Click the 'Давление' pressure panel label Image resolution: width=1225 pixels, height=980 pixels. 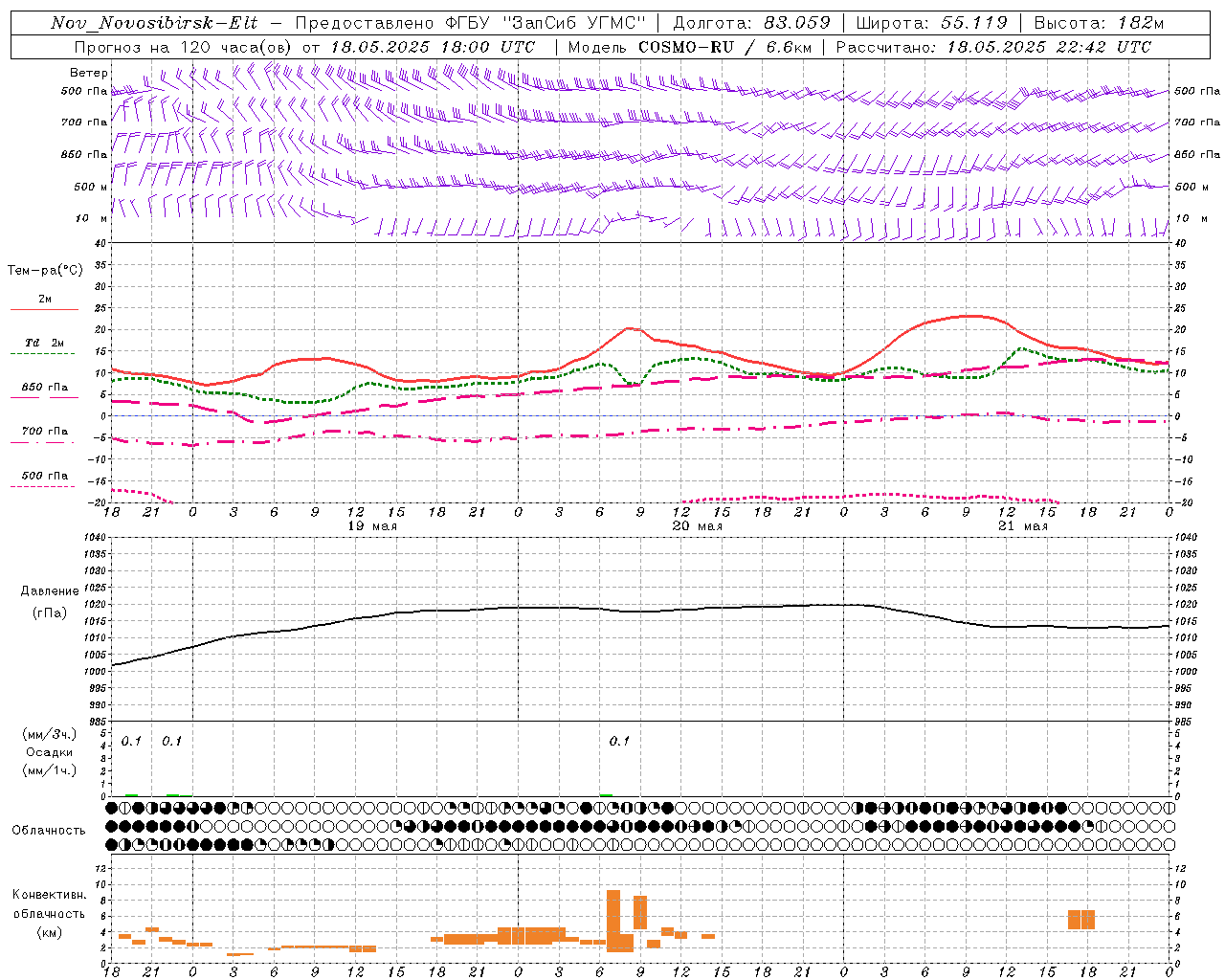coord(50,591)
